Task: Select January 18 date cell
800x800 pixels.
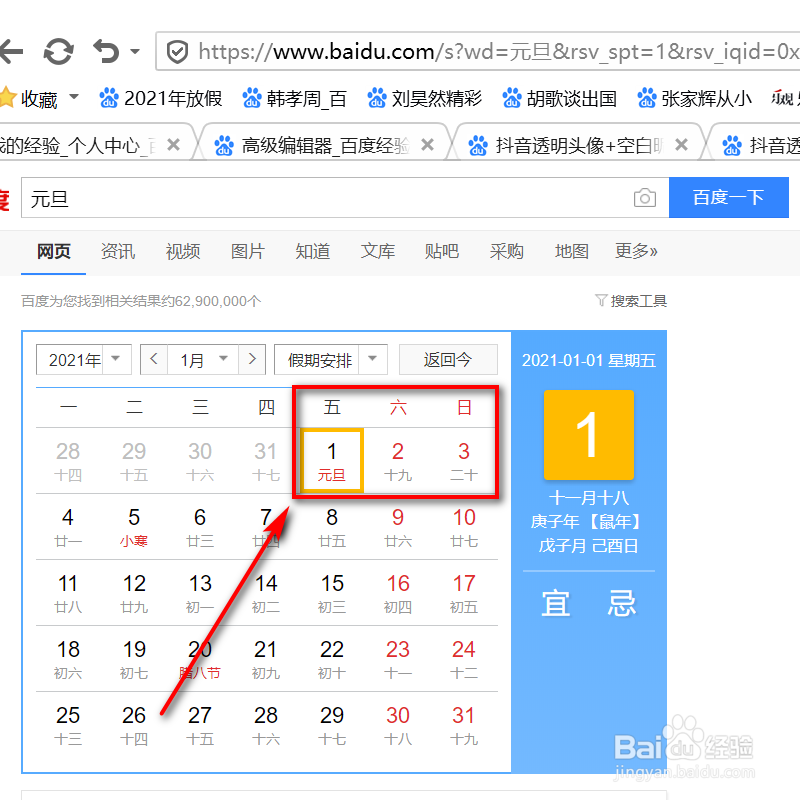Action: click(68, 659)
